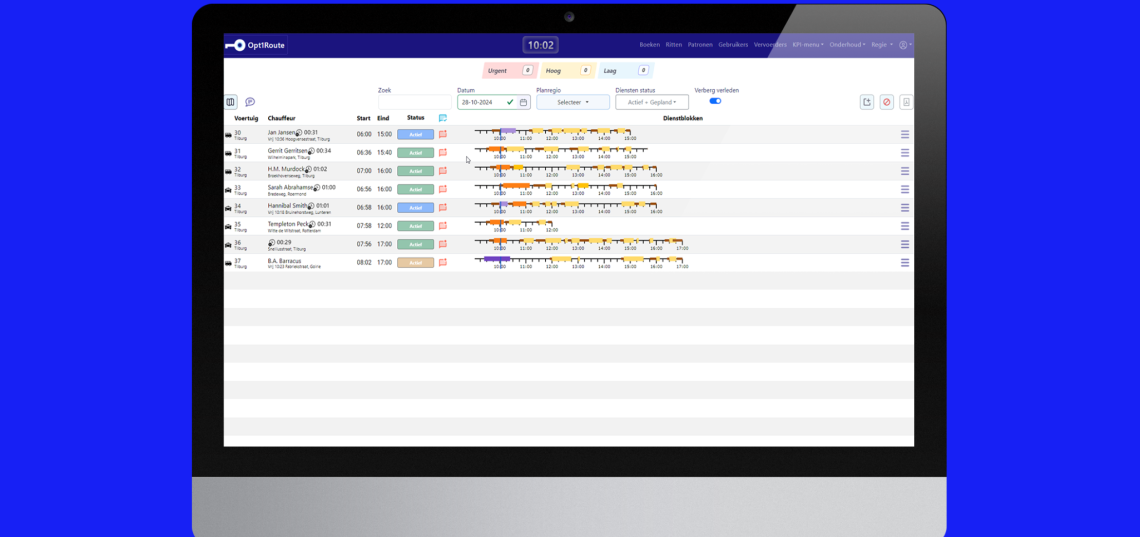1140x537 pixels.
Task: Click the red cancel circle icon
Action: (886, 102)
